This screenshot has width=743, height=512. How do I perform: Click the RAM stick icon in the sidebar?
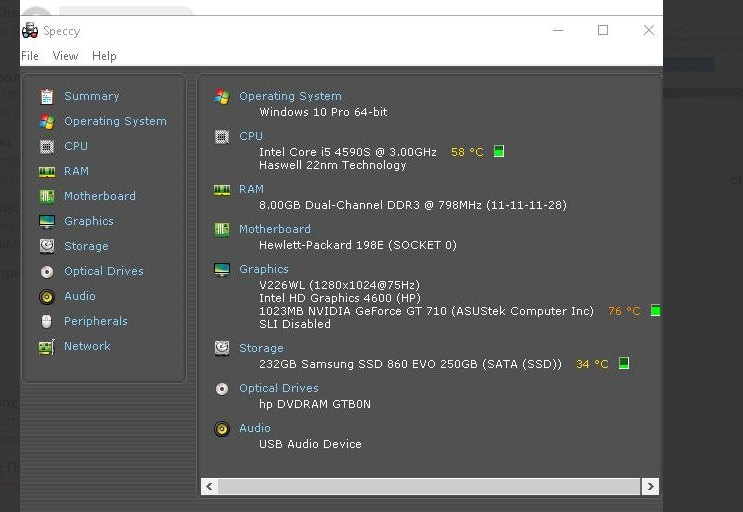tap(46, 171)
